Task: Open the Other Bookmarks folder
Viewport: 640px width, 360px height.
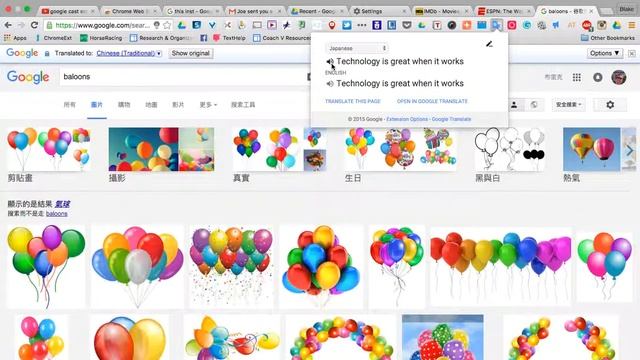Action: (608, 38)
